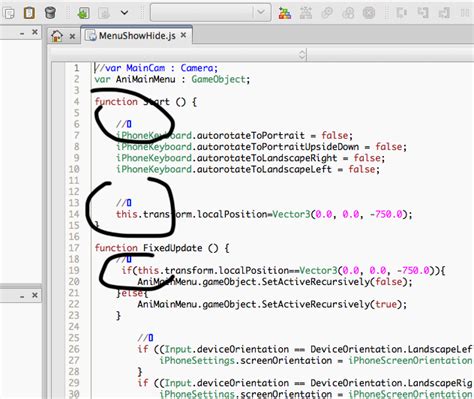Click 'iPhoneSettings' on line 27

(x=197, y=361)
